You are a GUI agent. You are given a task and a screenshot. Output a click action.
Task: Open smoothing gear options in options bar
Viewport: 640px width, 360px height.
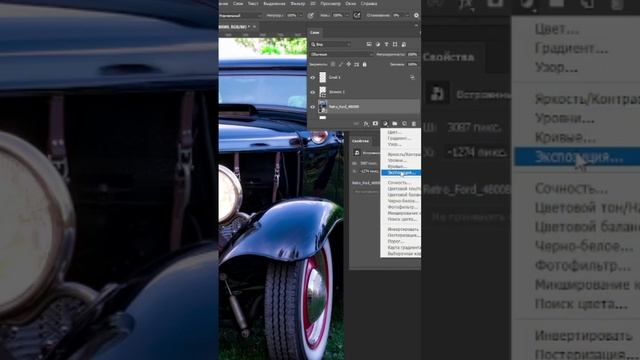pyautogui.click(x=416, y=16)
